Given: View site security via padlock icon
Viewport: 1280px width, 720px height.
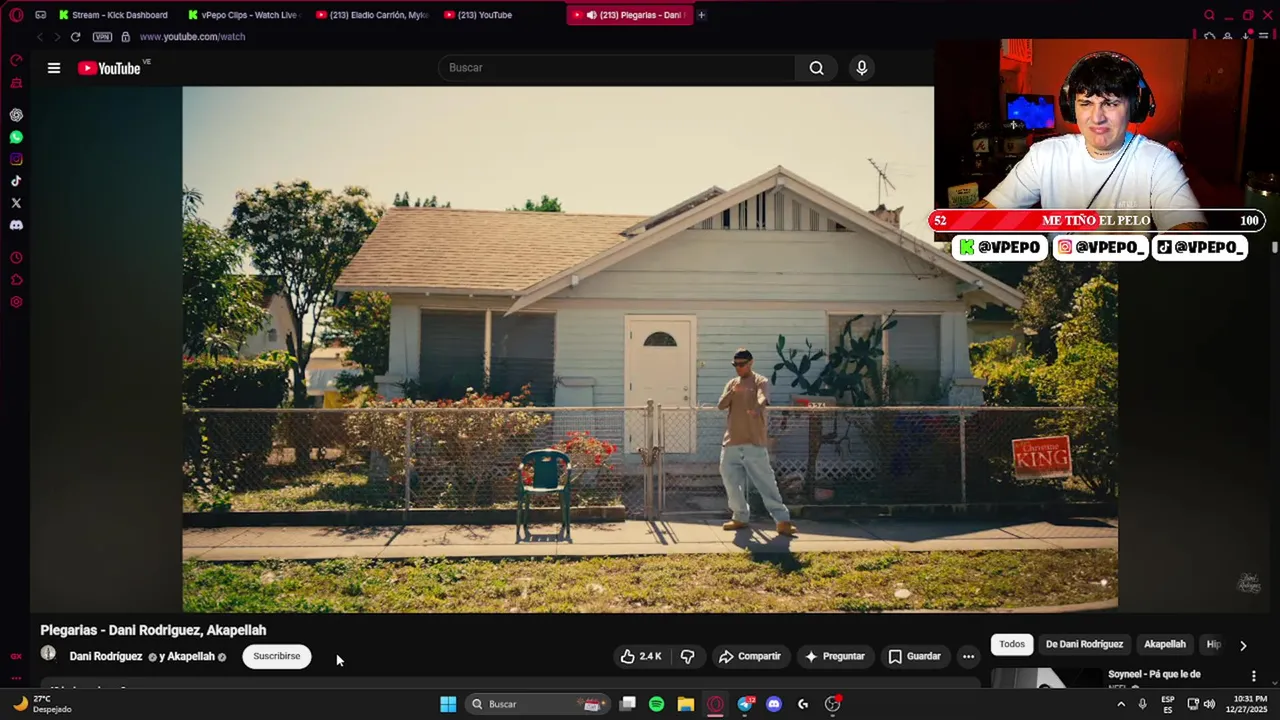Looking at the screenshot, I should (125, 37).
